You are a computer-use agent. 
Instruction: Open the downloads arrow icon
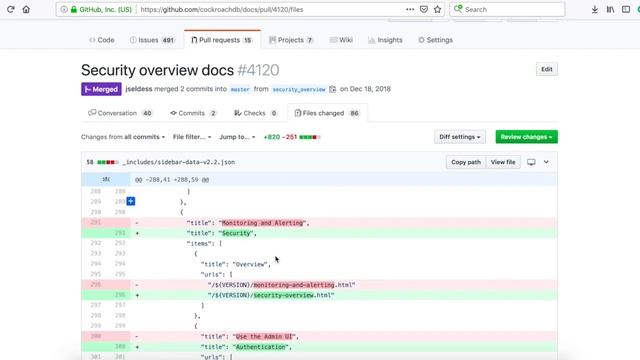click(x=595, y=9)
